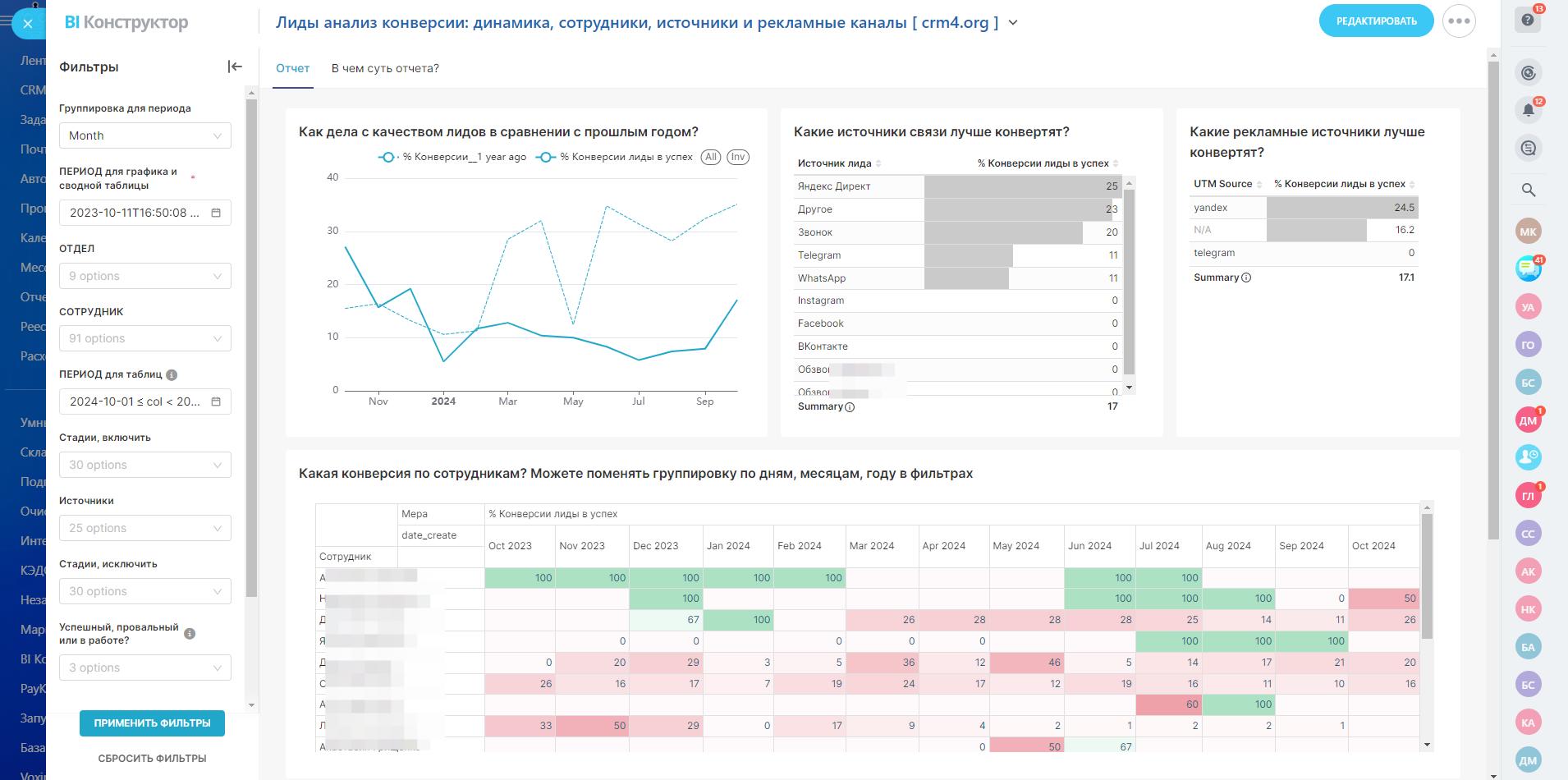The width and height of the screenshot is (1568, 780).
Task: Expand the Группировка для периода Month dropdown
Action: point(145,135)
